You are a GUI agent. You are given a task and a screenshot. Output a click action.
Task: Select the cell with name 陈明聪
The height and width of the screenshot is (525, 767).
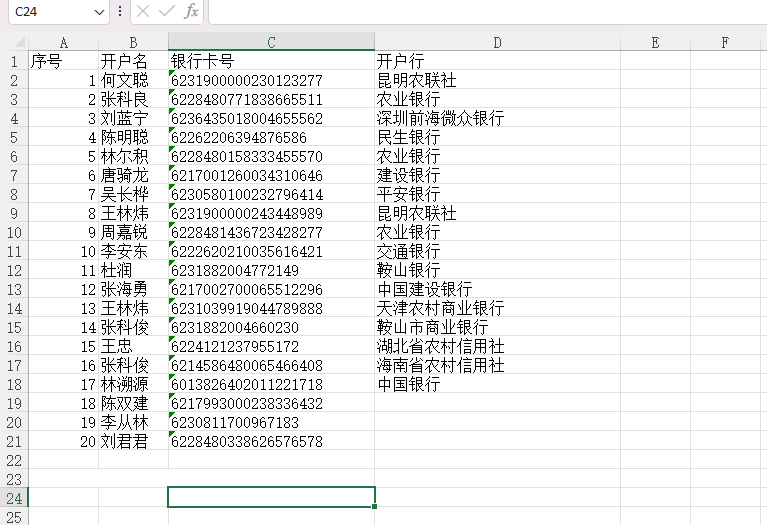point(134,137)
